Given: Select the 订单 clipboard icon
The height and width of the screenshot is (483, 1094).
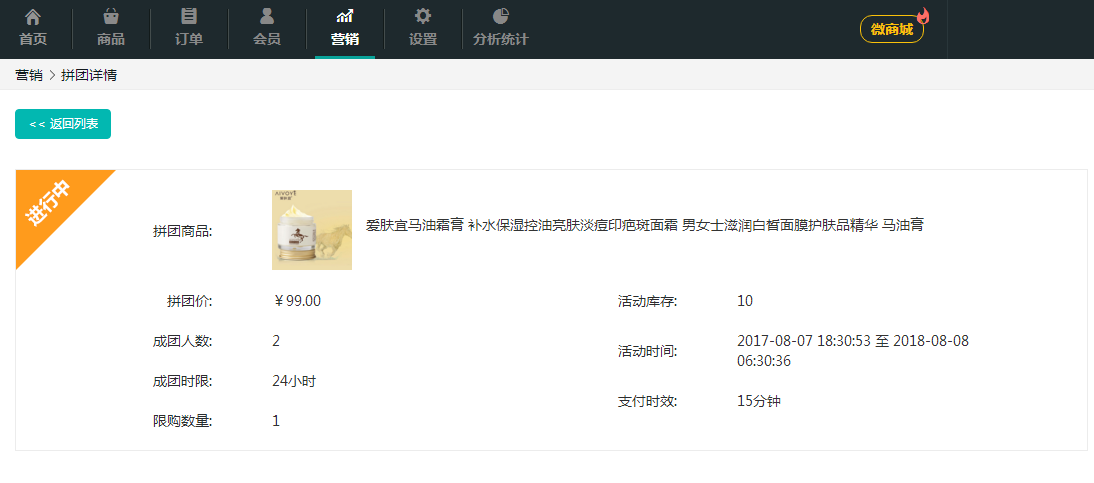Looking at the screenshot, I should (189, 17).
